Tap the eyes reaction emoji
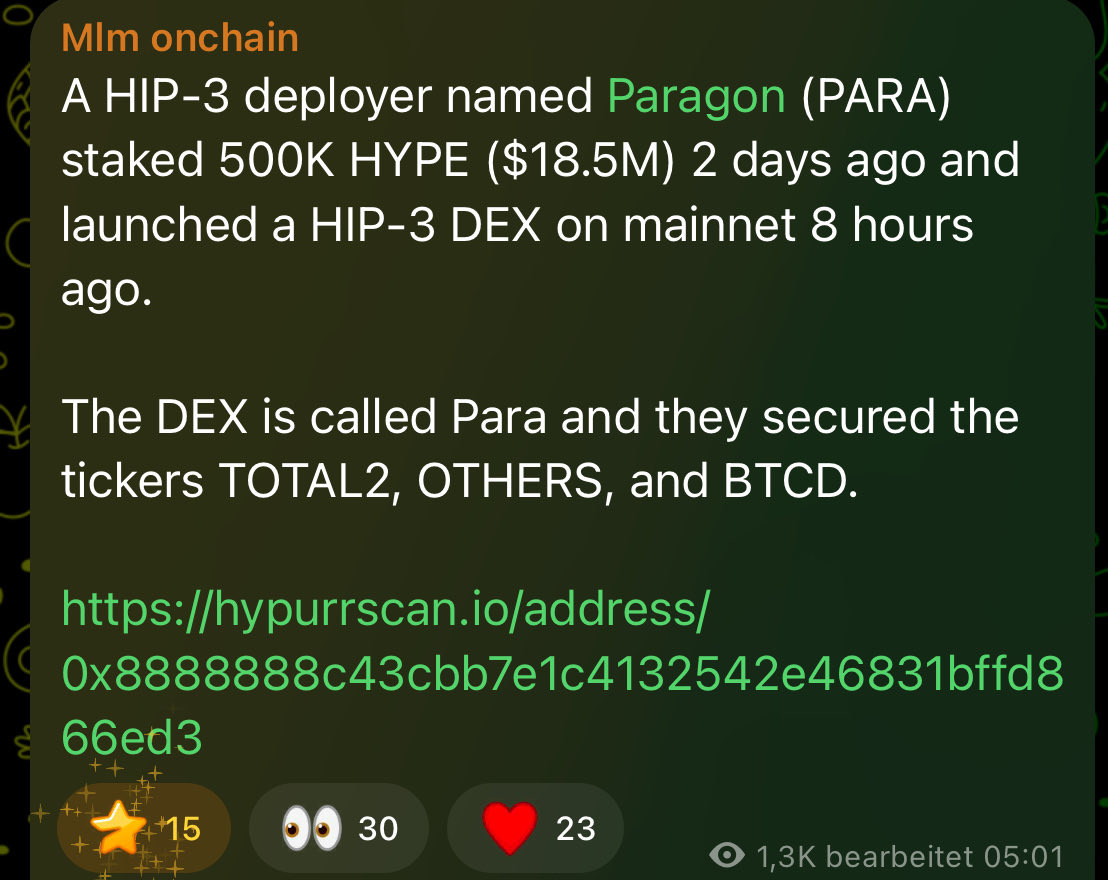The width and height of the screenshot is (1108, 880). [x=311, y=828]
